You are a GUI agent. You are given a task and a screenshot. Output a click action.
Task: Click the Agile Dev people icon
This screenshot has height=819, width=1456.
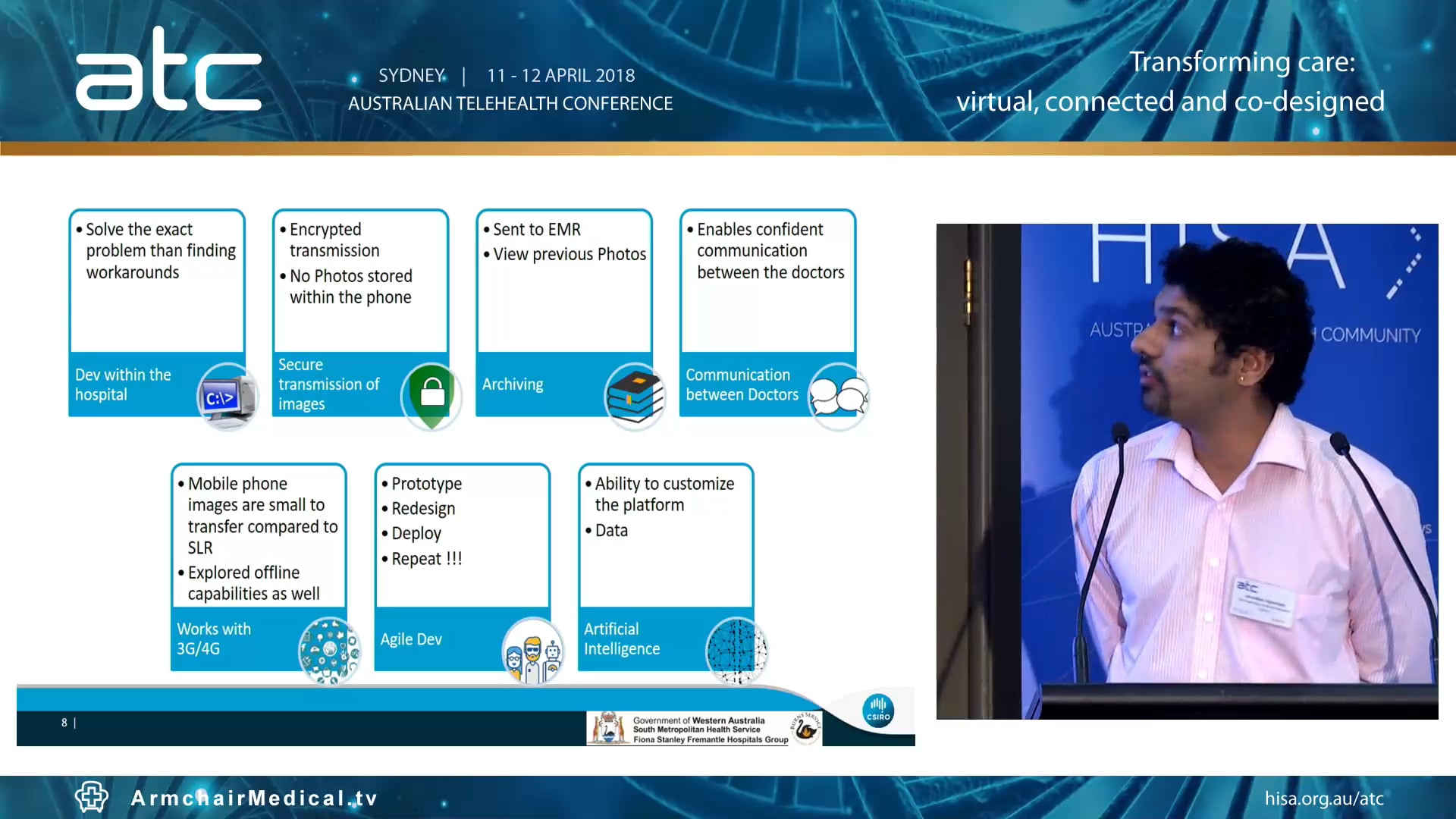coord(533,651)
